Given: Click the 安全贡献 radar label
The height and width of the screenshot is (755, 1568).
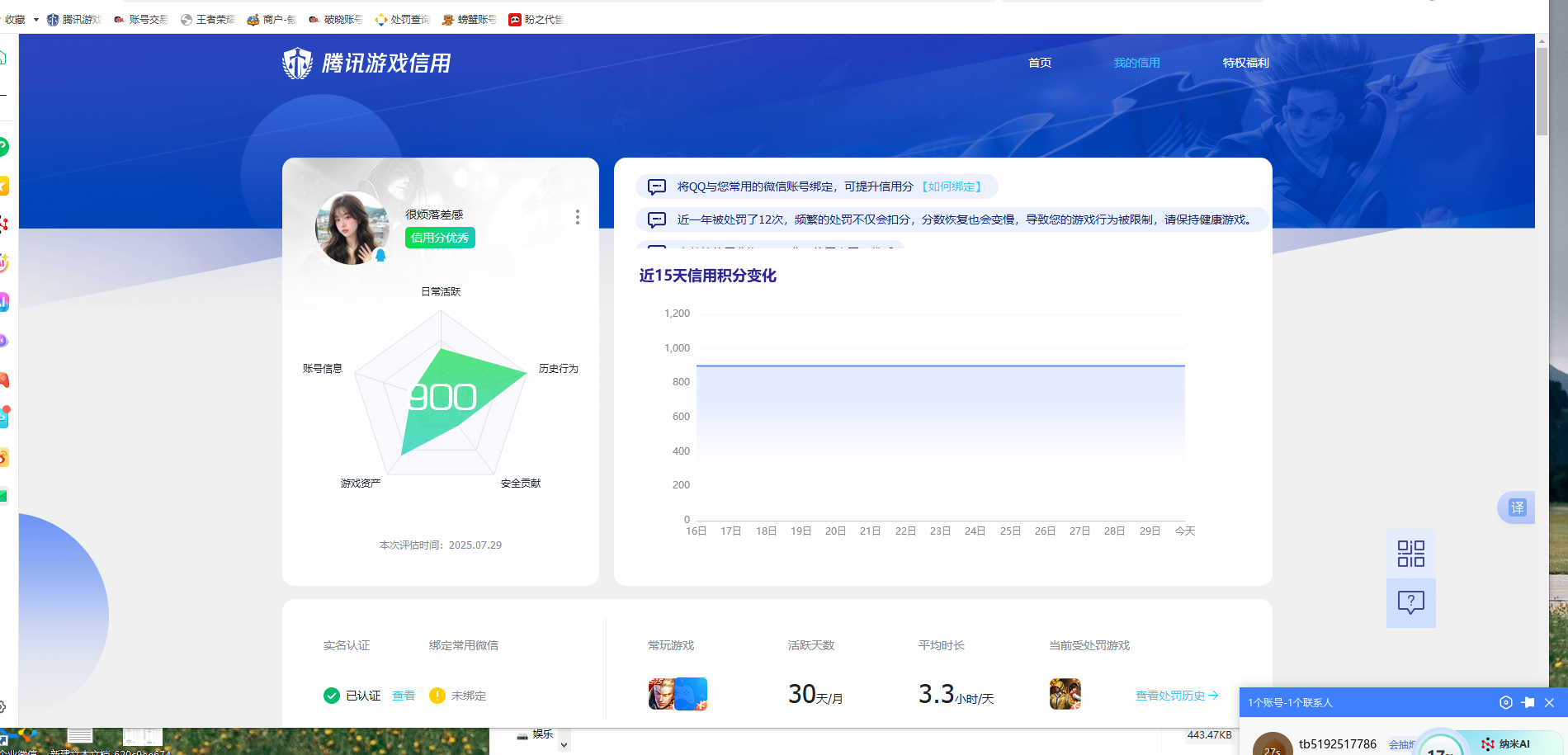Looking at the screenshot, I should [x=521, y=483].
